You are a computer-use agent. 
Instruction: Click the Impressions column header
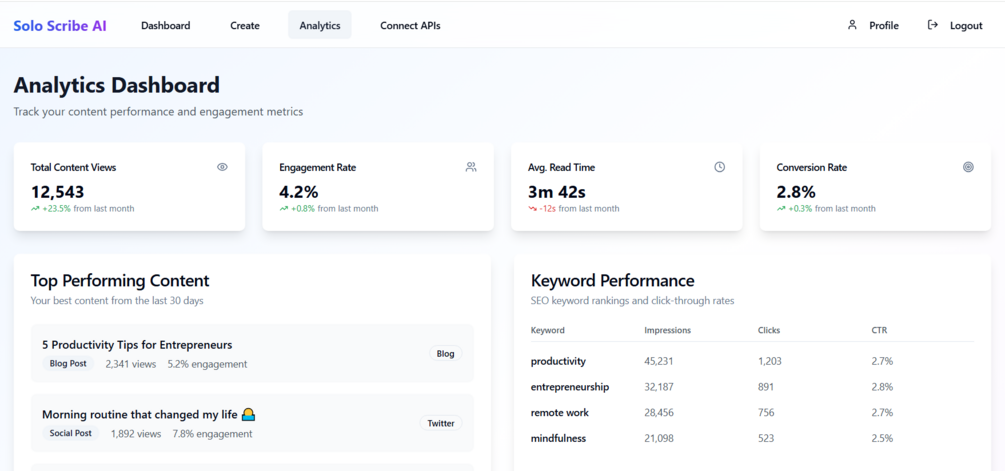(668, 330)
